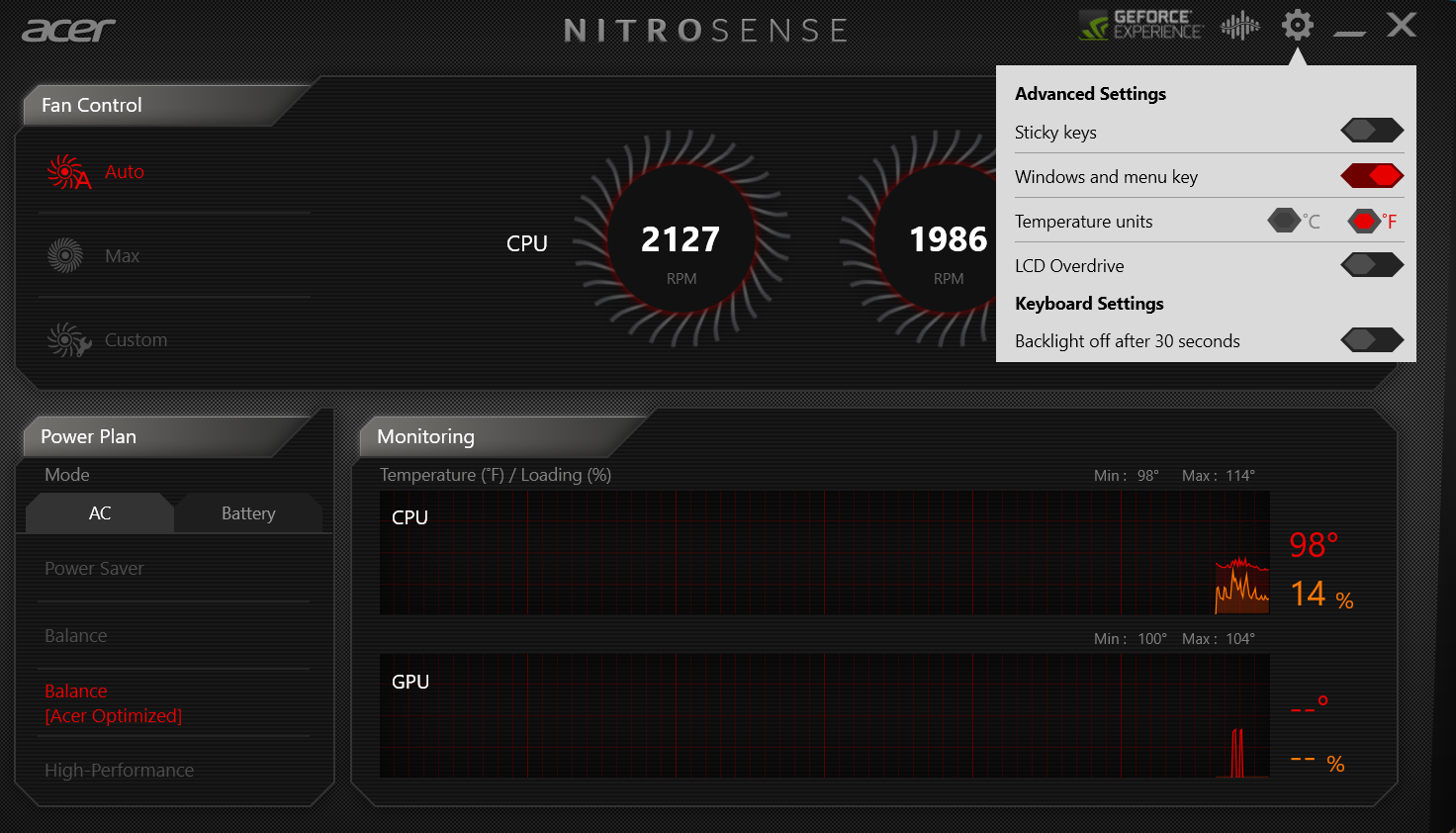1456x833 pixels.
Task: Click the Advanced Settings heading
Action: tap(1090, 94)
